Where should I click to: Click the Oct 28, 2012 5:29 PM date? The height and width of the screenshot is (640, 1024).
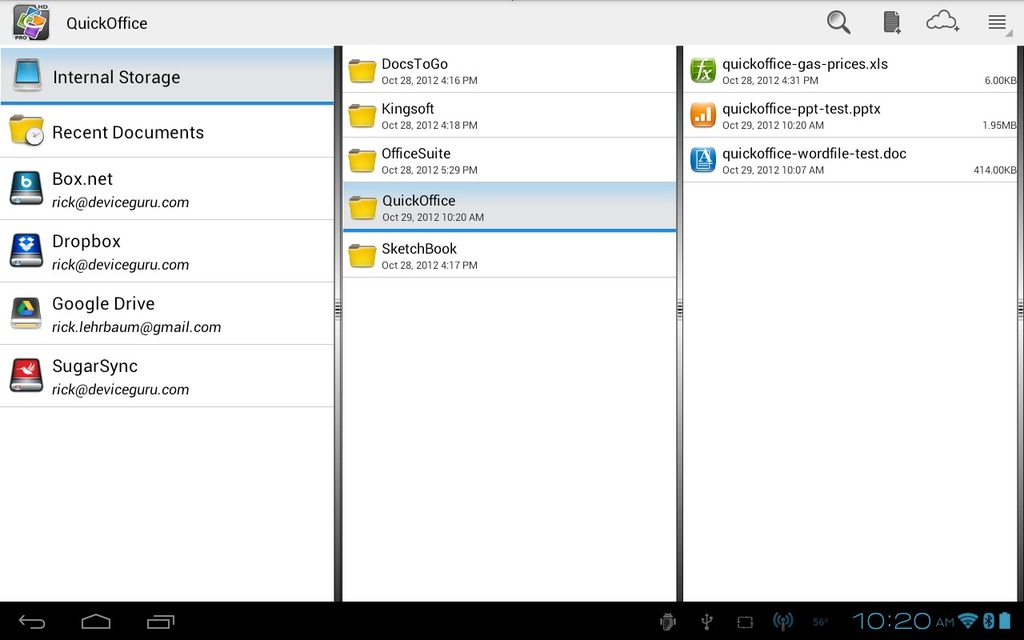(x=429, y=170)
